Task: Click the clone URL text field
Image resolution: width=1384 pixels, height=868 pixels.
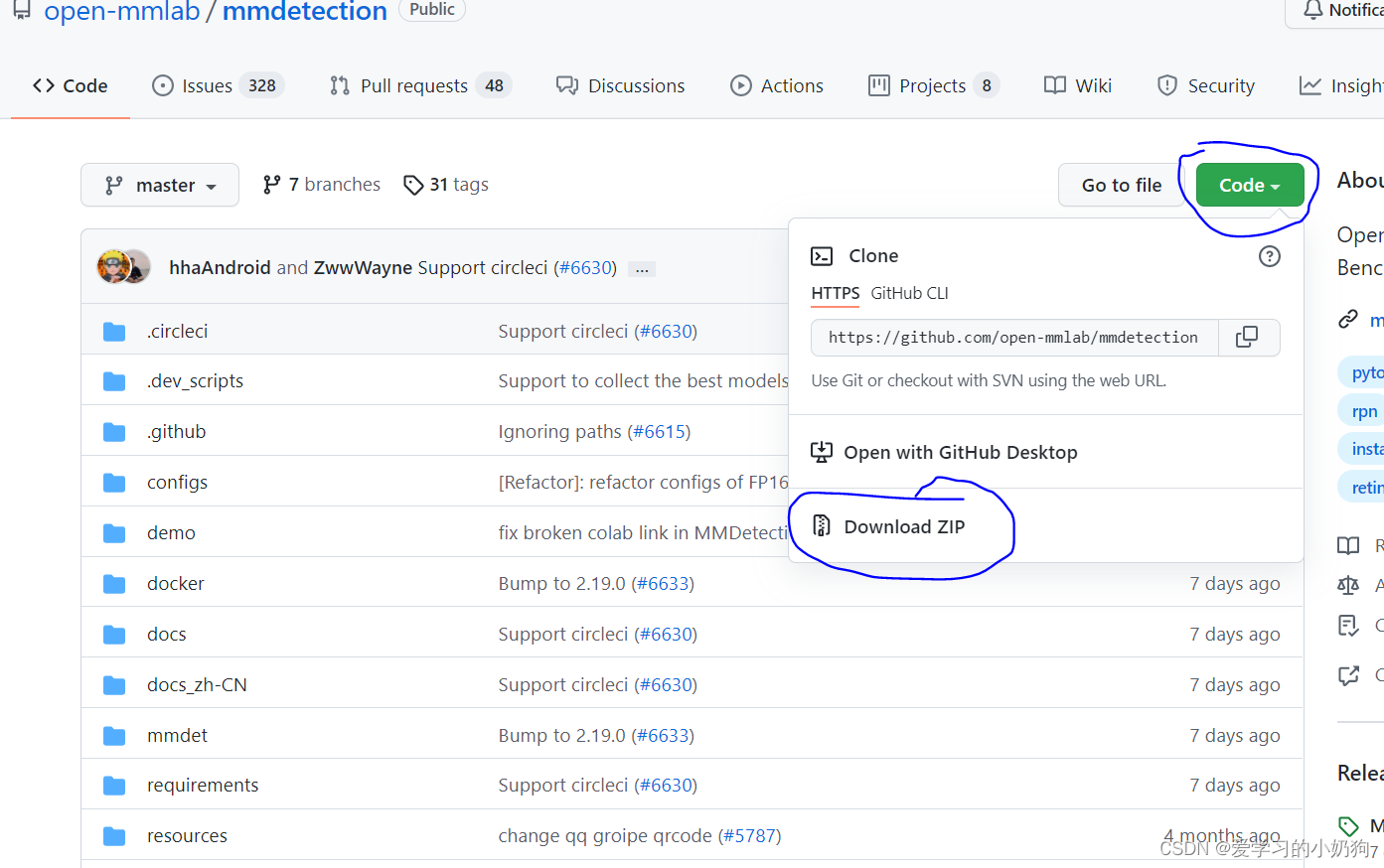Action: (x=1014, y=338)
